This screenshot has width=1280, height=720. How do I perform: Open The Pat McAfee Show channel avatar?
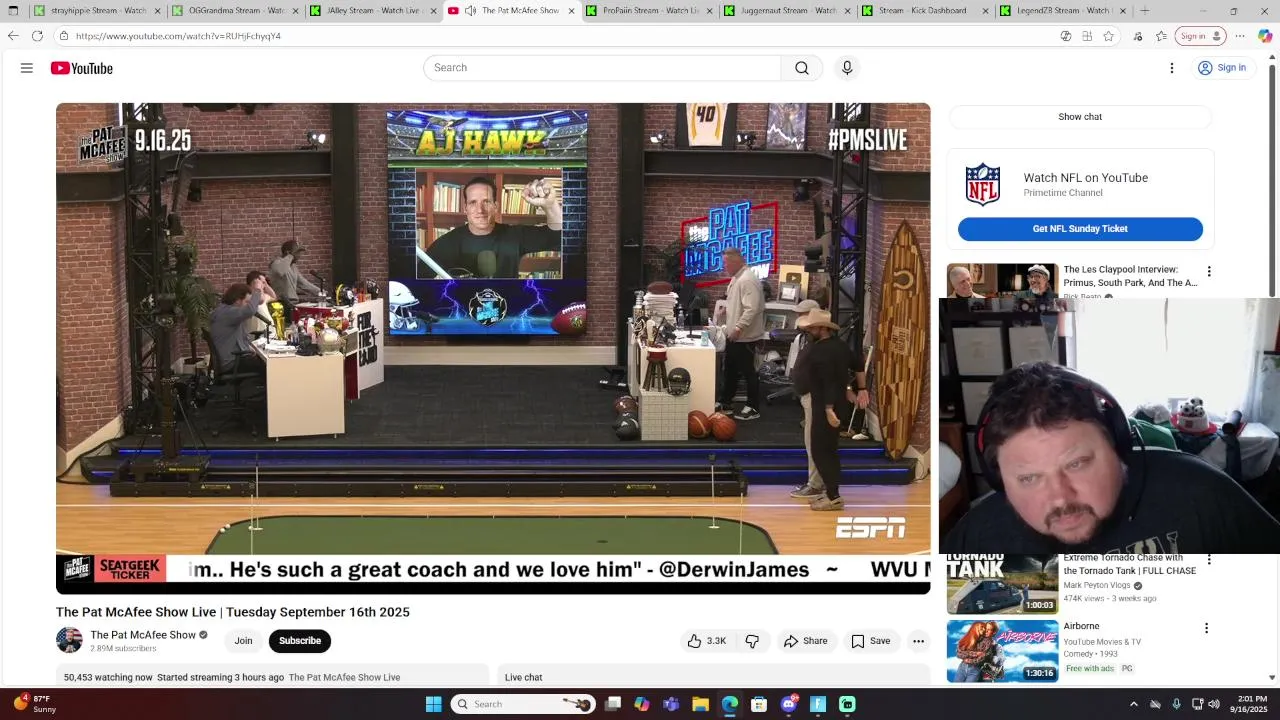(69, 640)
